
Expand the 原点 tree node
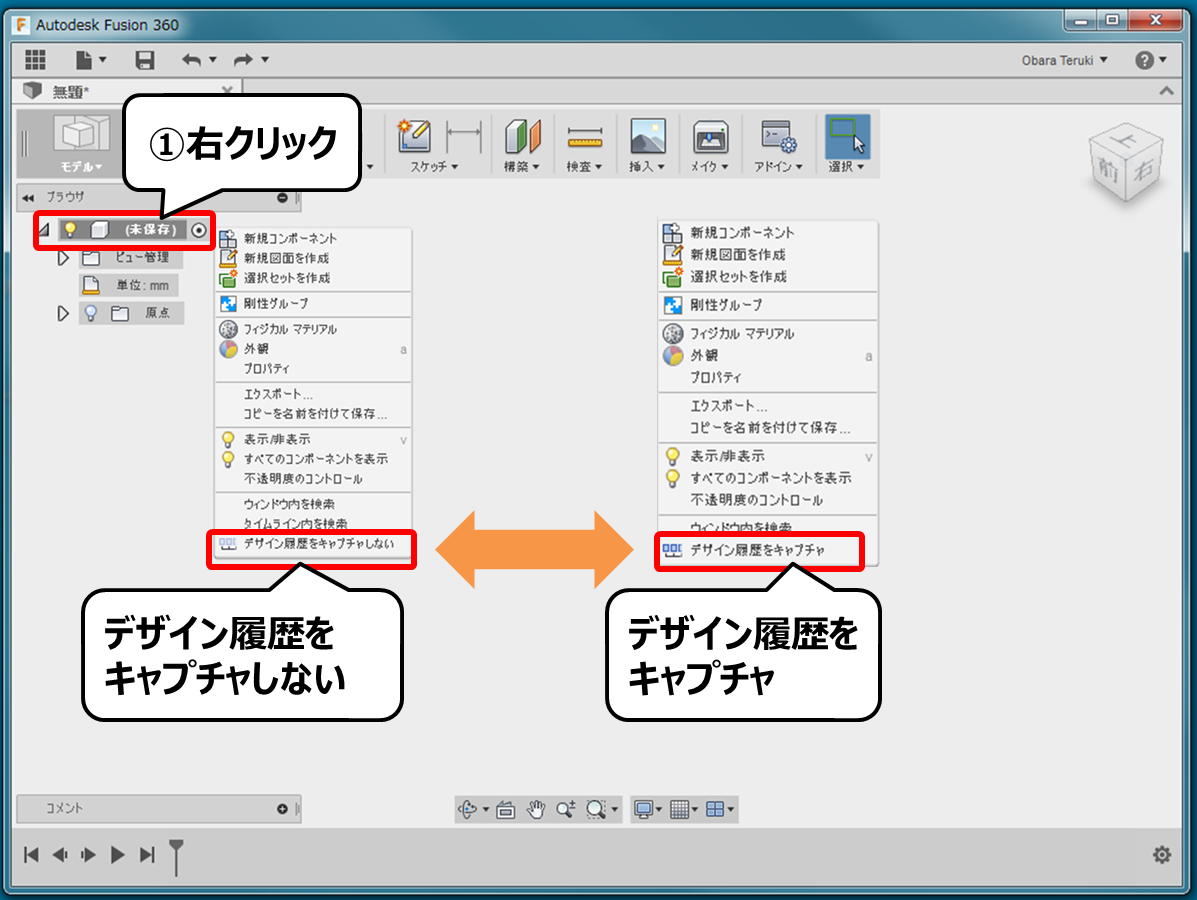[63, 313]
